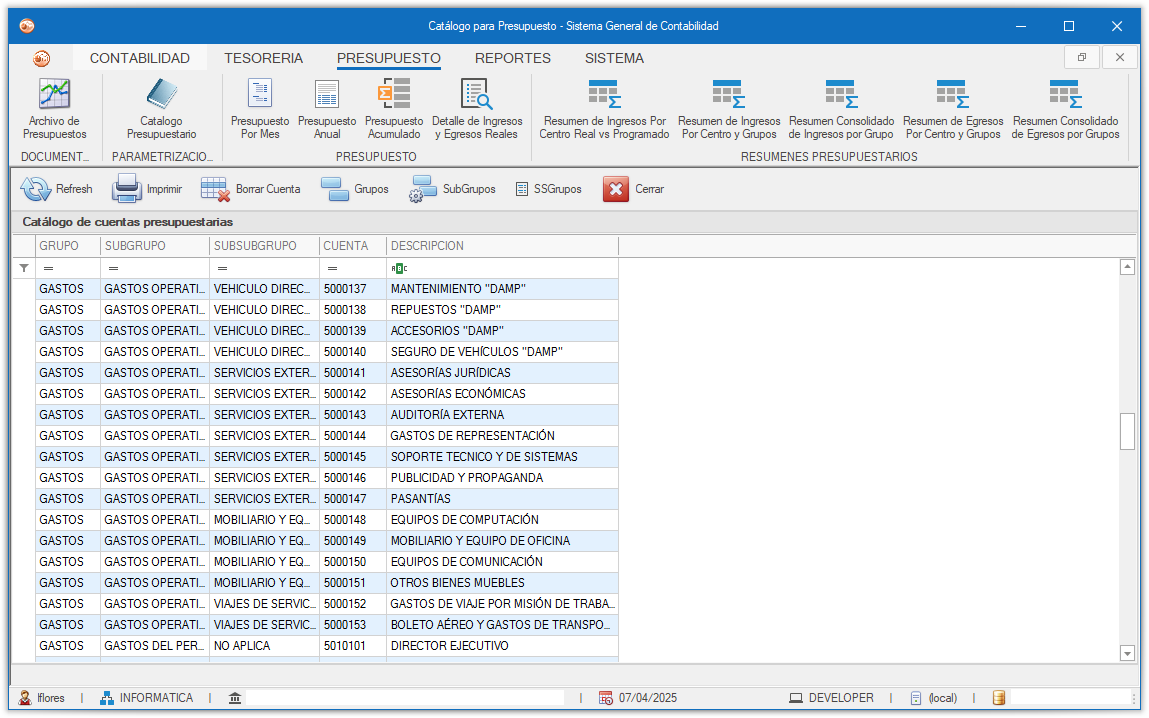The height and width of the screenshot is (718, 1149).
Task: Open Grupos from toolbar
Action: [x=355, y=189]
